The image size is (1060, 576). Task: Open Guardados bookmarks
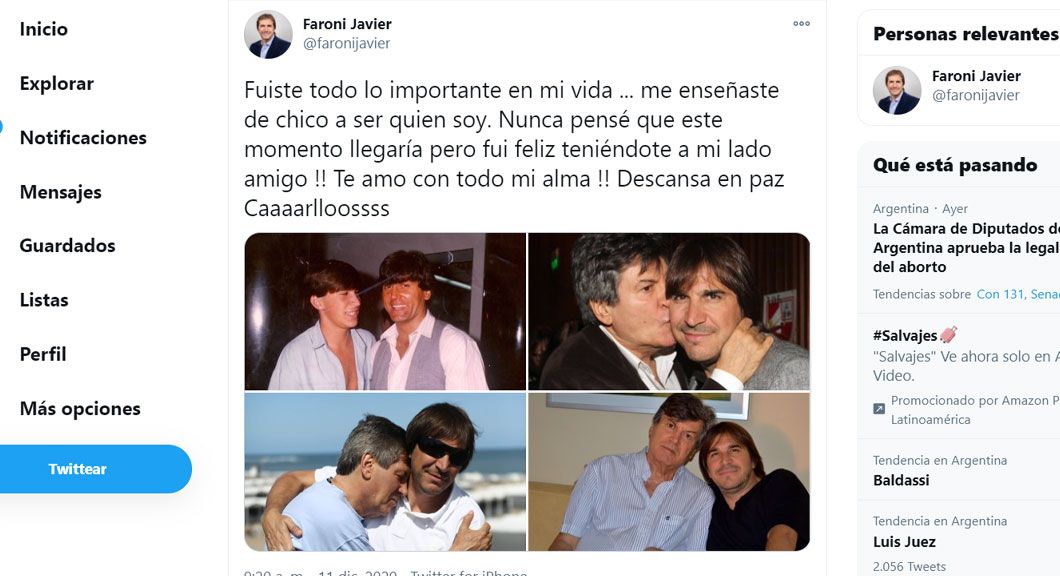tap(68, 246)
